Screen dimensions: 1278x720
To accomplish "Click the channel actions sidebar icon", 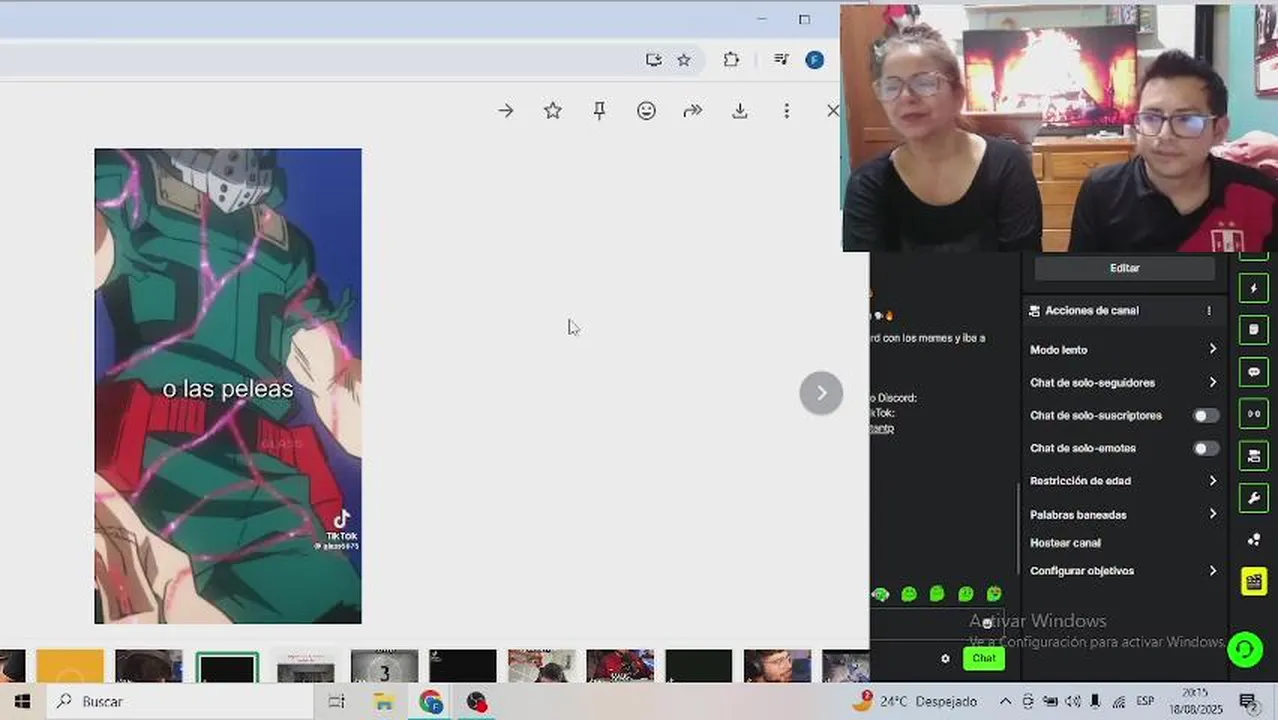I will point(1254,456).
